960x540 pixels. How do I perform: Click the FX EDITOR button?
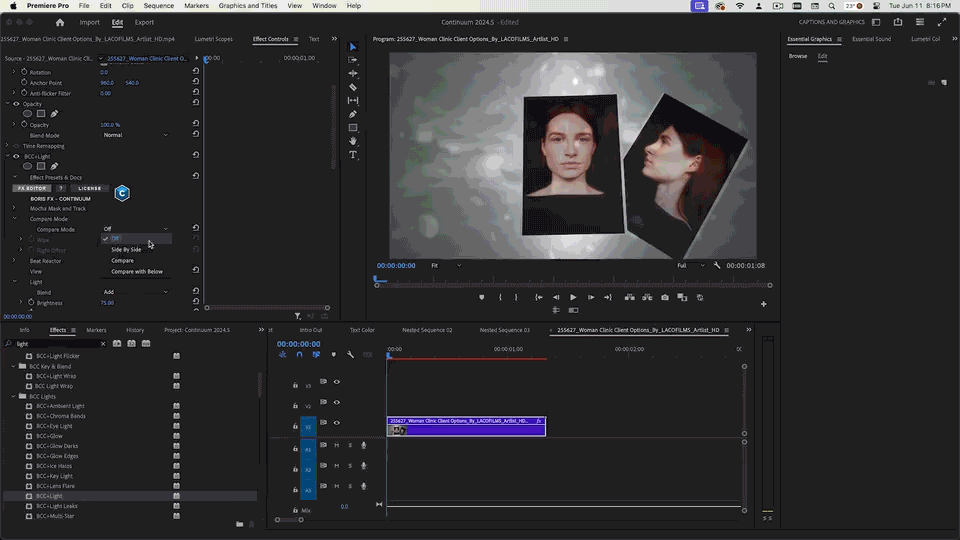pos(31,188)
